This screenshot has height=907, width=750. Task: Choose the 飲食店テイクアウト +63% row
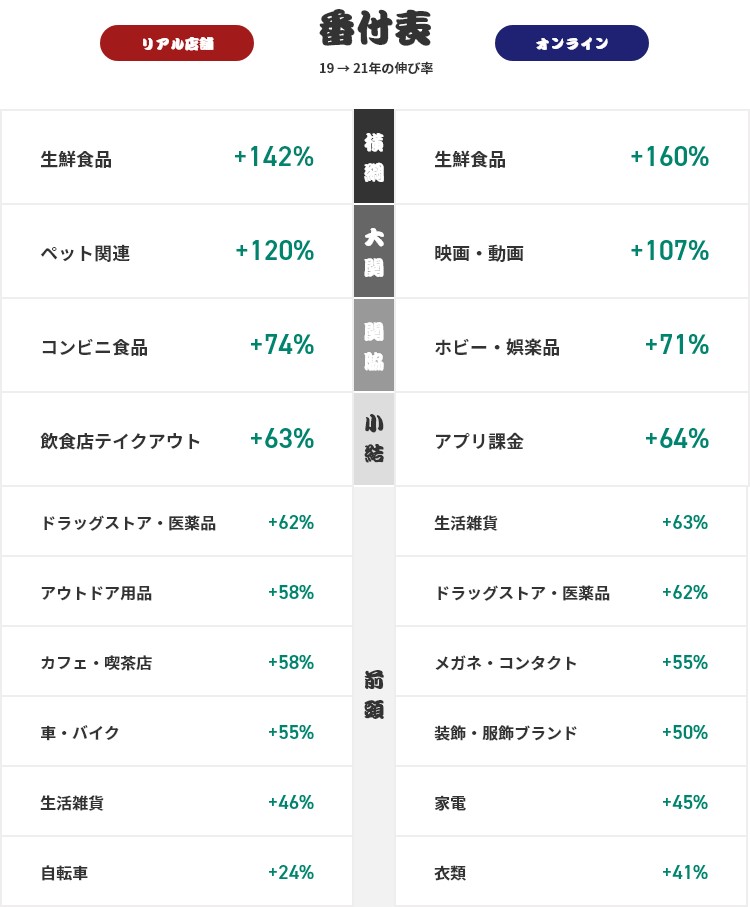point(177,439)
